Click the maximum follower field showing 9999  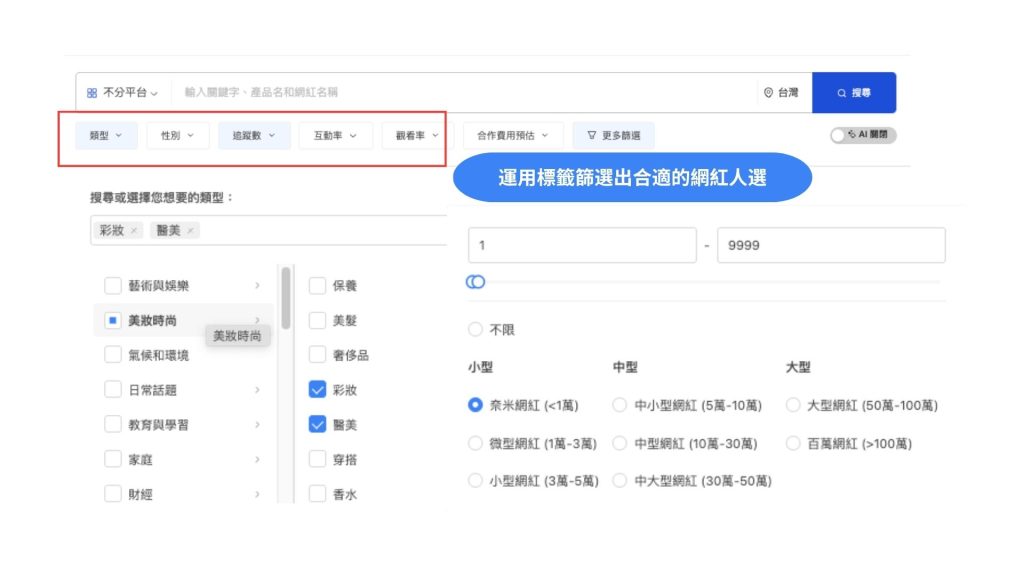click(x=831, y=246)
